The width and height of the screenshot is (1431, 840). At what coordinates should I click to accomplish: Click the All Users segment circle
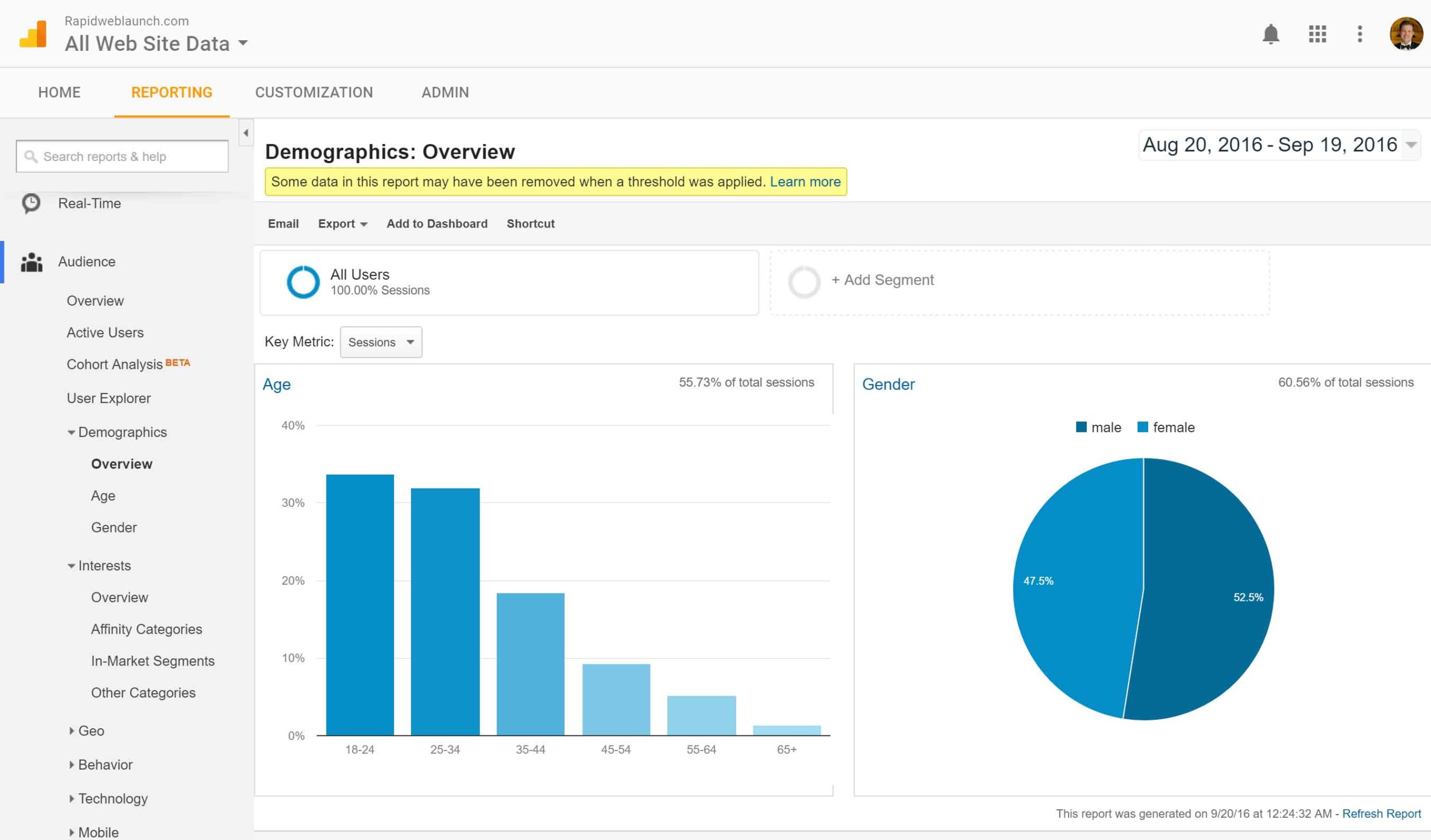coord(302,282)
